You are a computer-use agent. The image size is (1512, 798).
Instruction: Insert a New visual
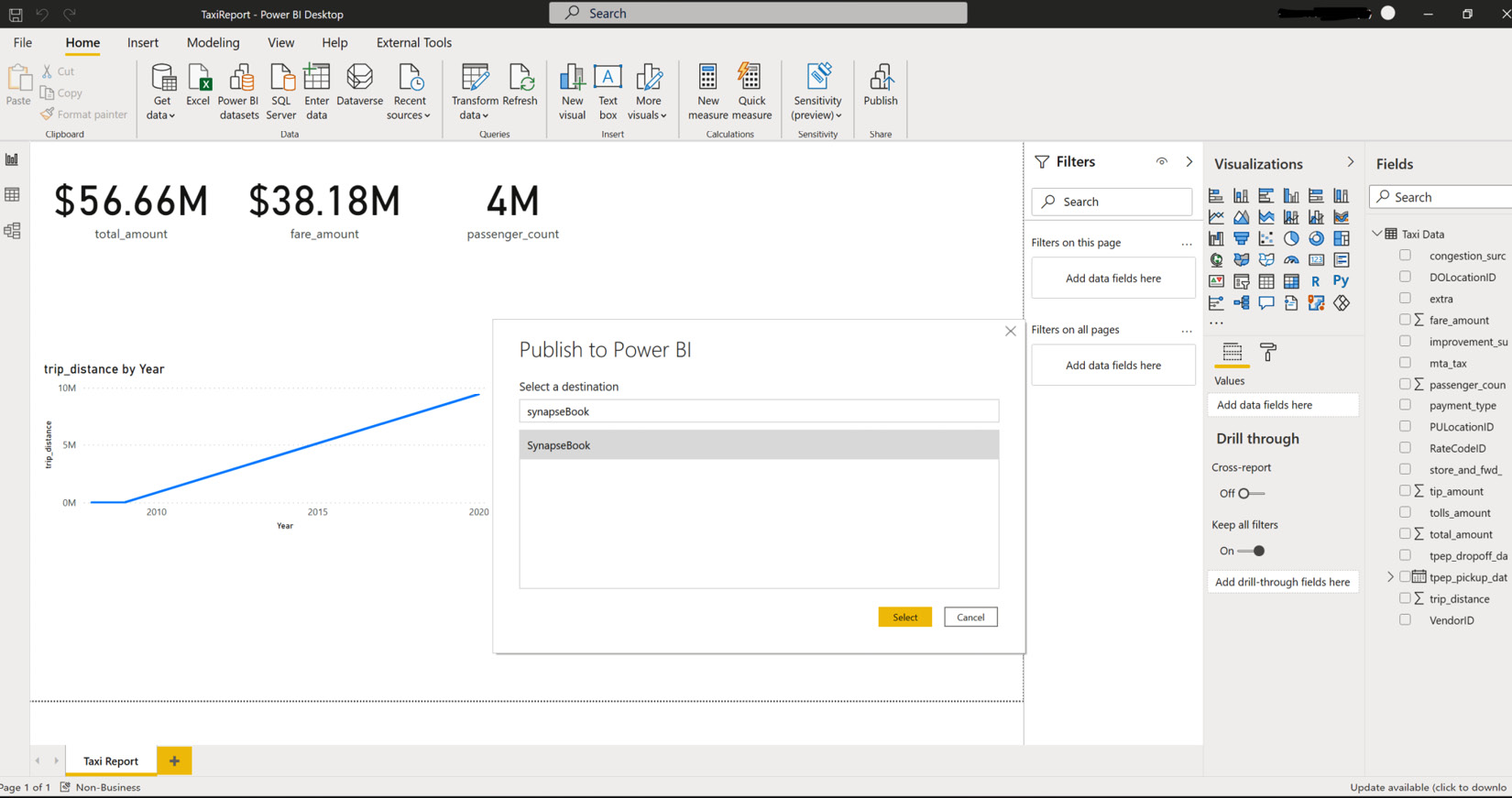(x=572, y=92)
